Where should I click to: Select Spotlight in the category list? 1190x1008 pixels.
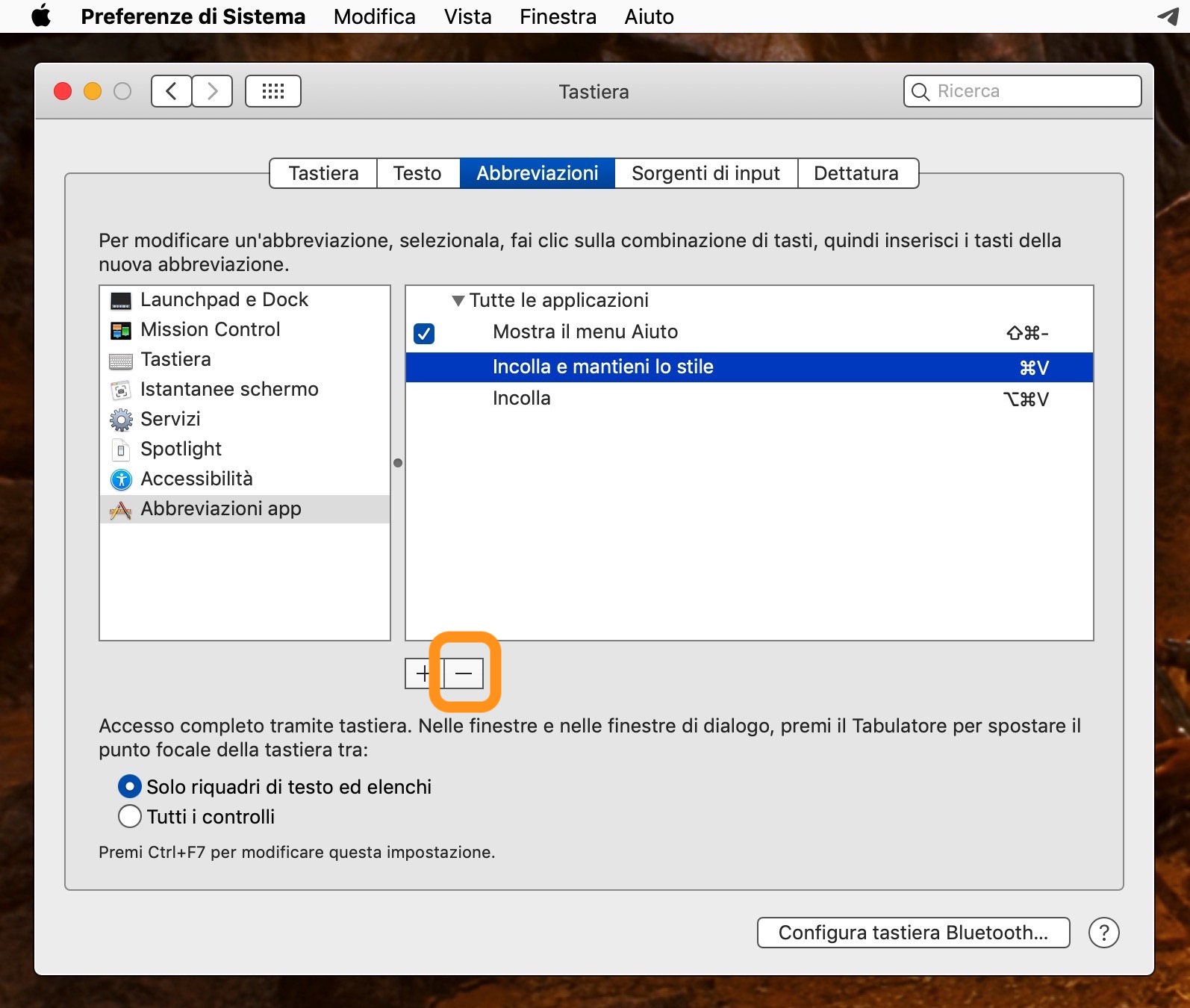coord(245,449)
